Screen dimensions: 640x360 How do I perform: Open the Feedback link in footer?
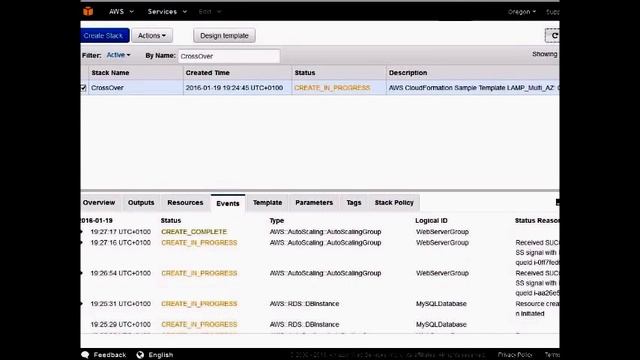(110, 355)
